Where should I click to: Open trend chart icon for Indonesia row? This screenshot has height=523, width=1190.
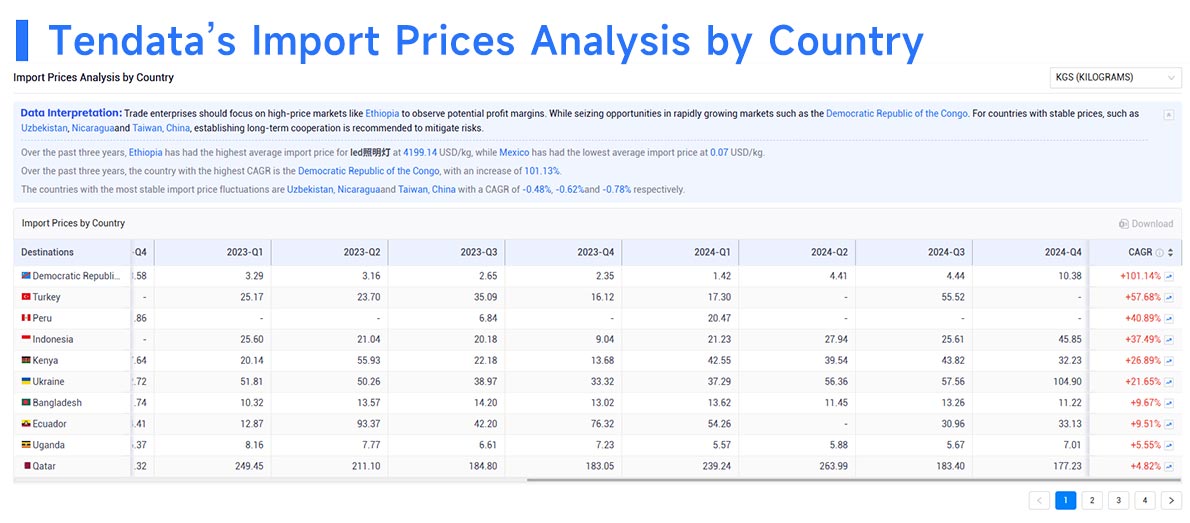pyautogui.click(x=1169, y=339)
